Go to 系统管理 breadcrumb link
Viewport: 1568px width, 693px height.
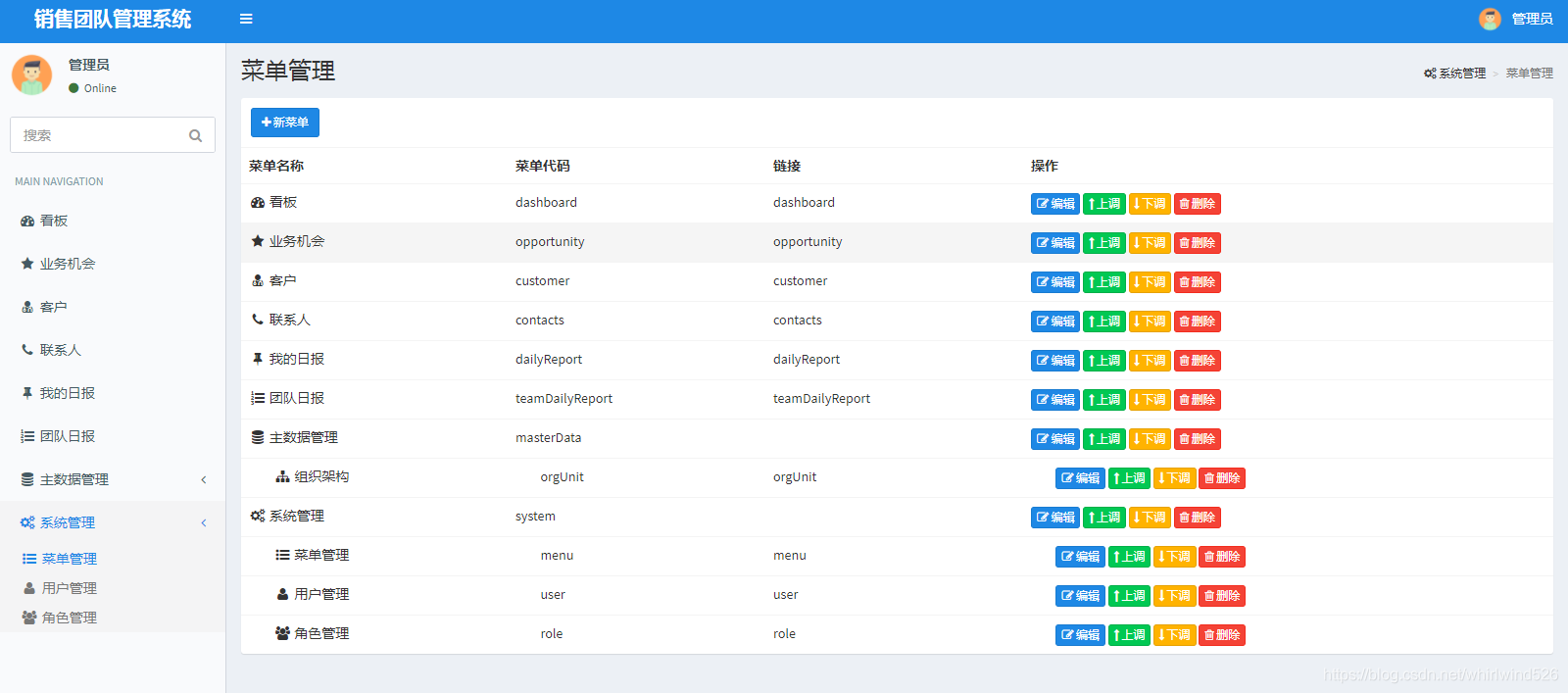pos(1454,74)
